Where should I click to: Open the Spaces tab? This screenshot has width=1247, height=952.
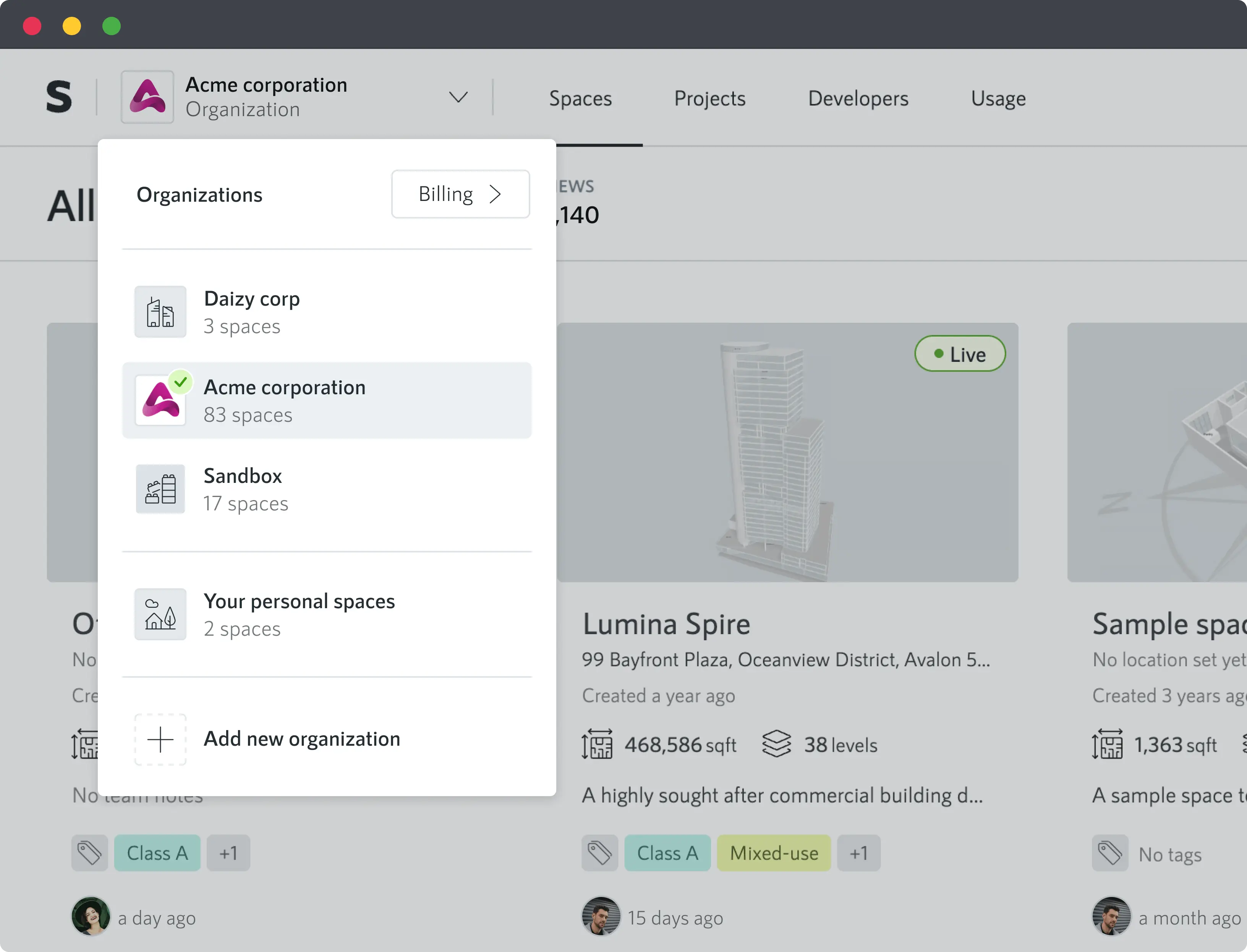(x=580, y=99)
